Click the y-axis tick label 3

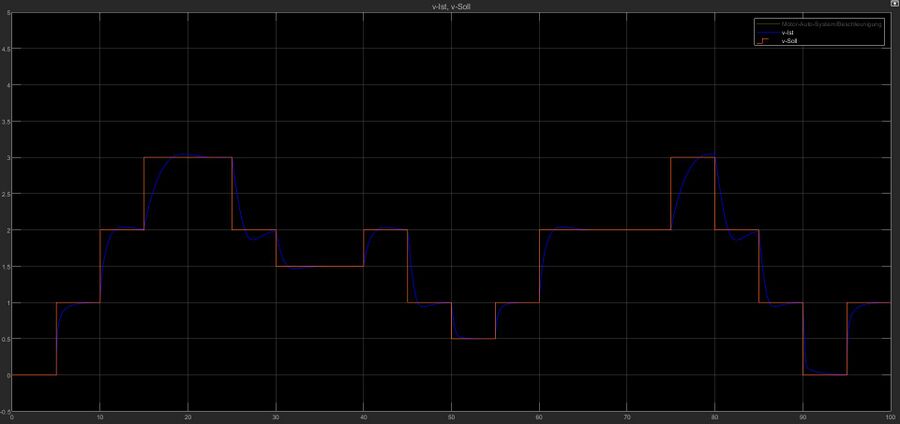tap(7, 158)
